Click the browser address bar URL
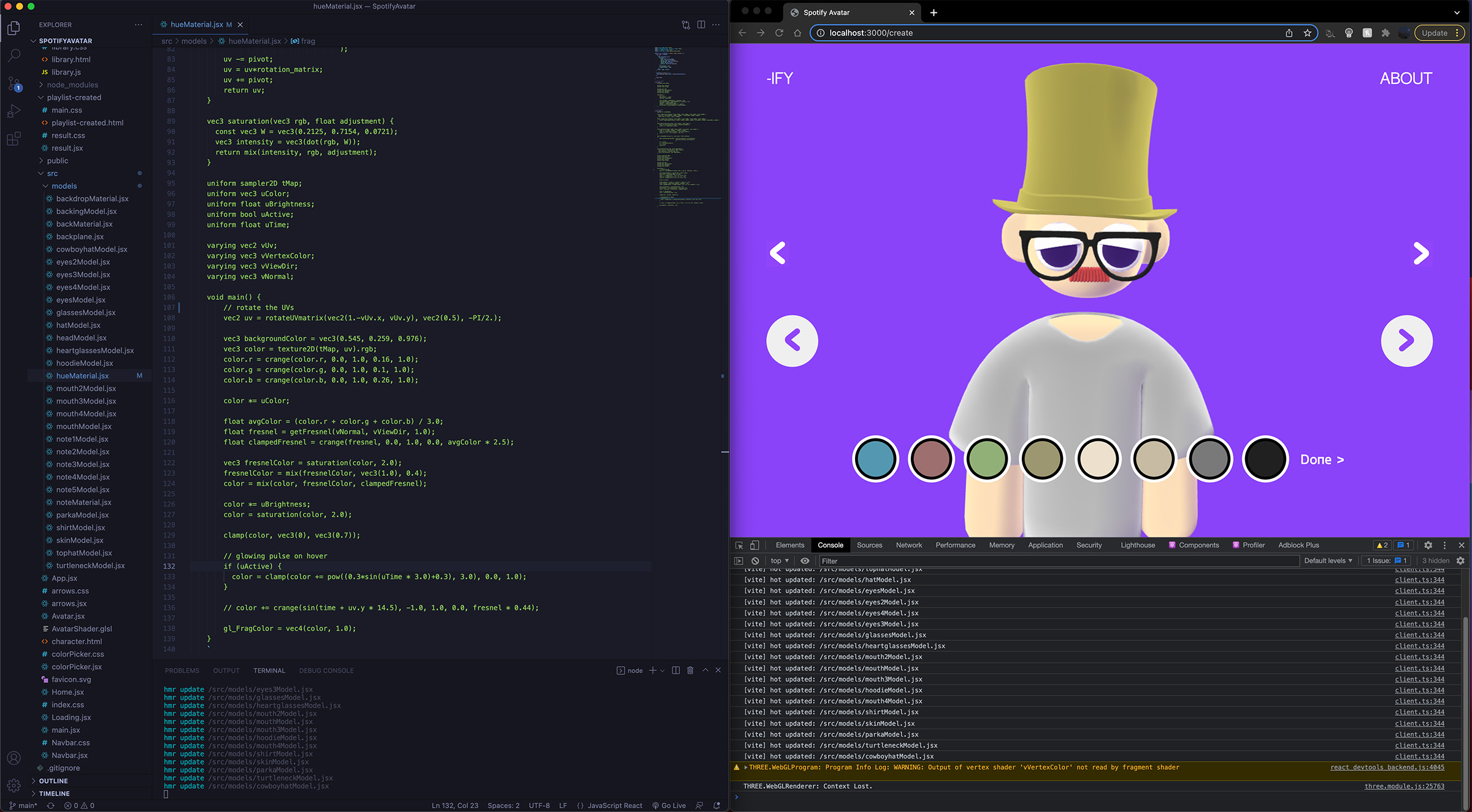1472x812 pixels. (x=871, y=33)
